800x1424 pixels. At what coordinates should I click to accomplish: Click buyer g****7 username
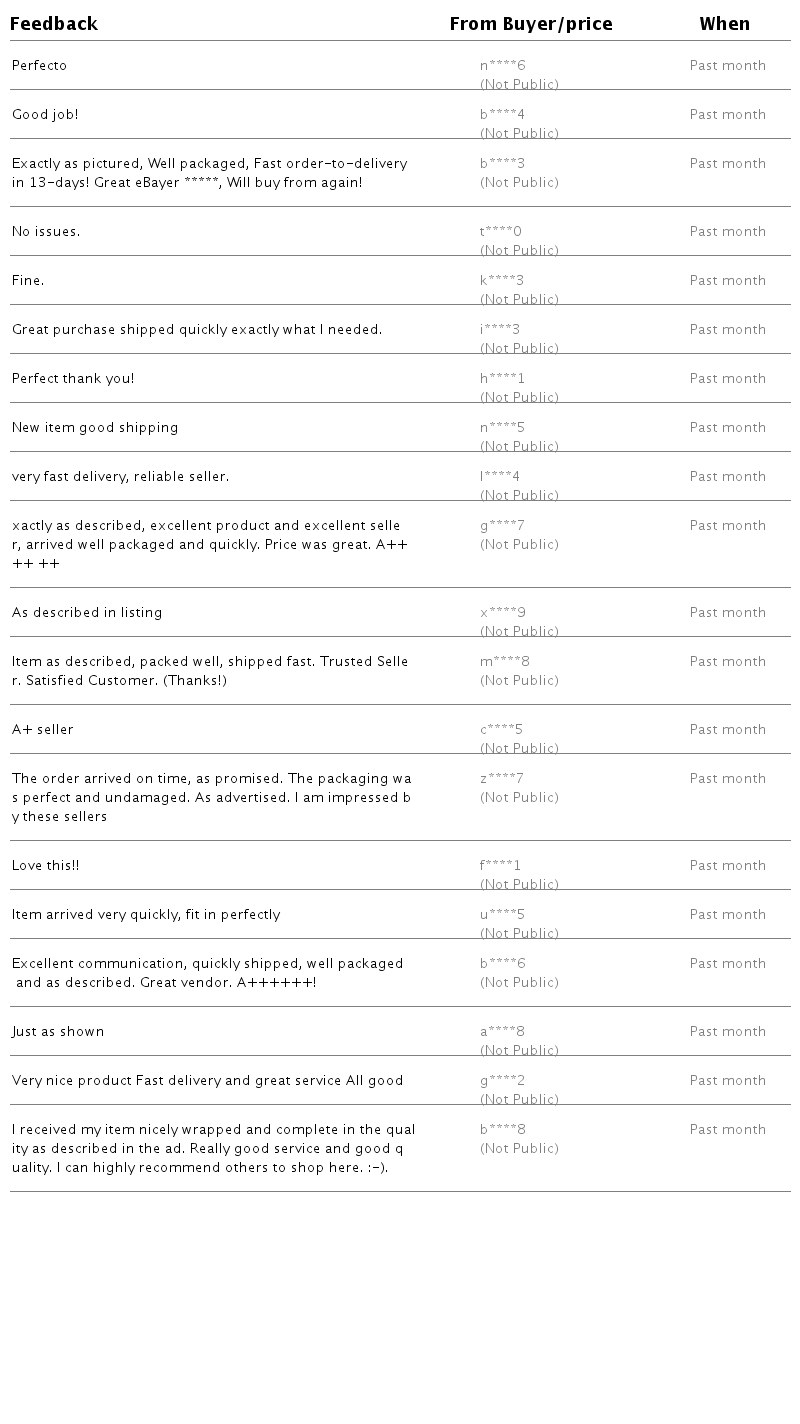coord(502,526)
